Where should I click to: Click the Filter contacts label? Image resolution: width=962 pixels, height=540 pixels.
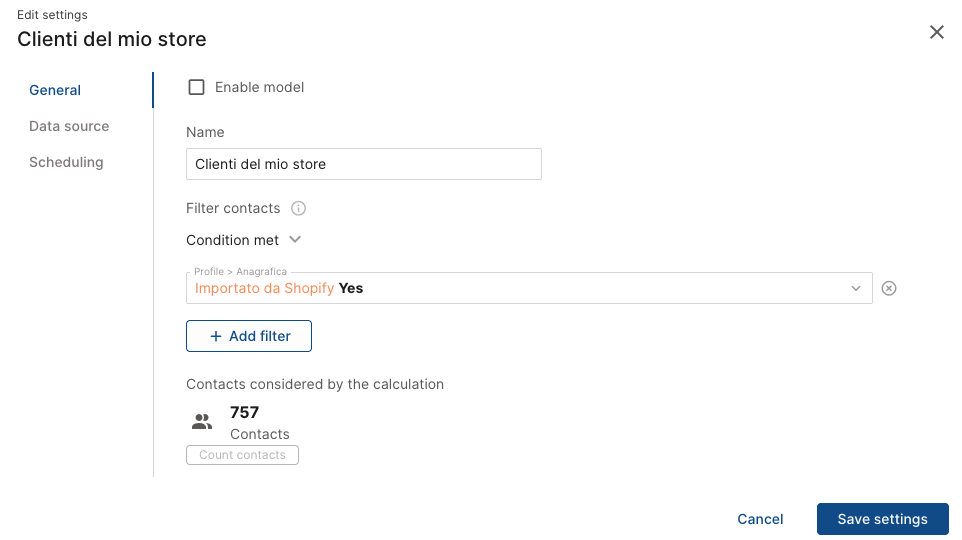233,209
